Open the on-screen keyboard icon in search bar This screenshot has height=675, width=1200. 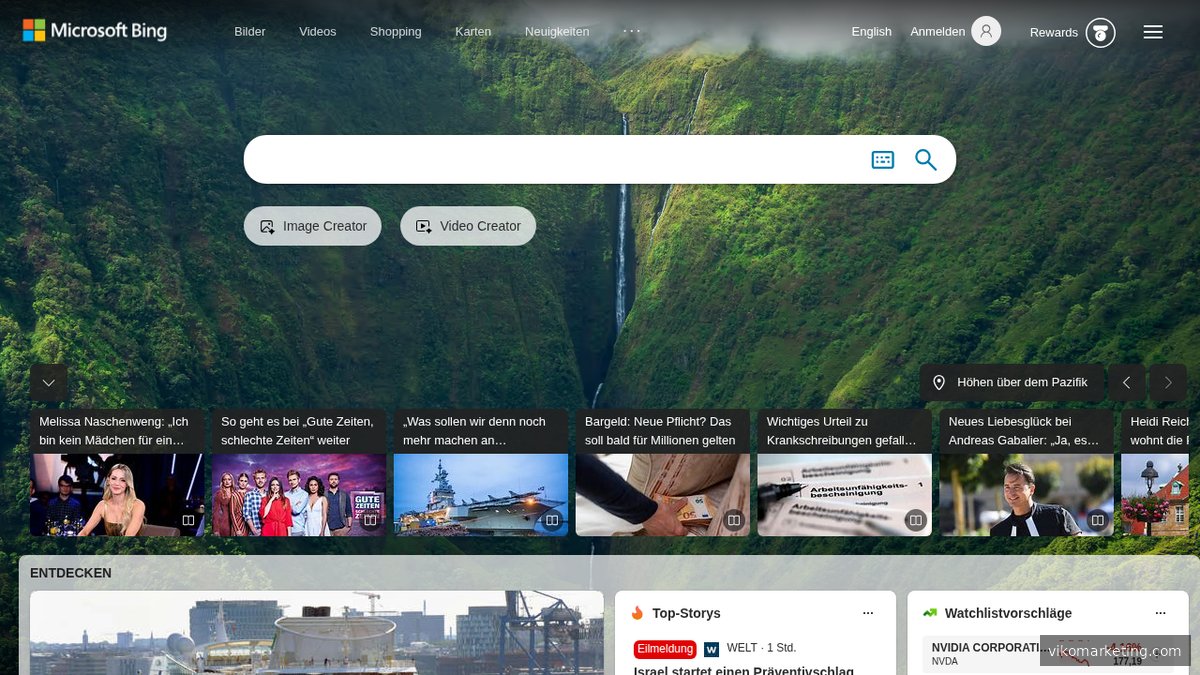[x=882, y=159]
